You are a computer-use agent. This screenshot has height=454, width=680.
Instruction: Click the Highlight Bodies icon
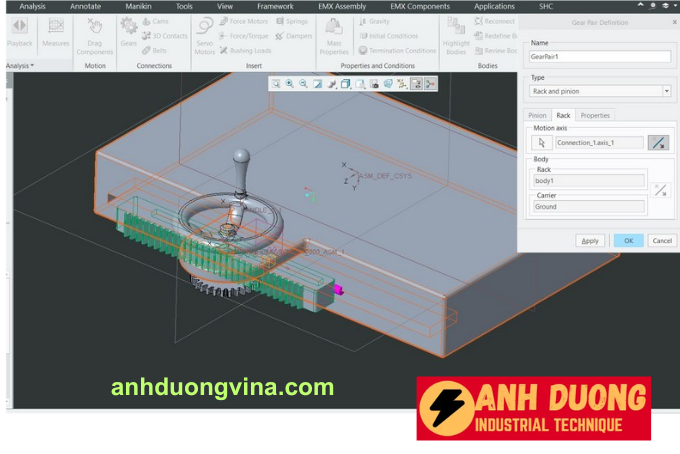pos(456,32)
